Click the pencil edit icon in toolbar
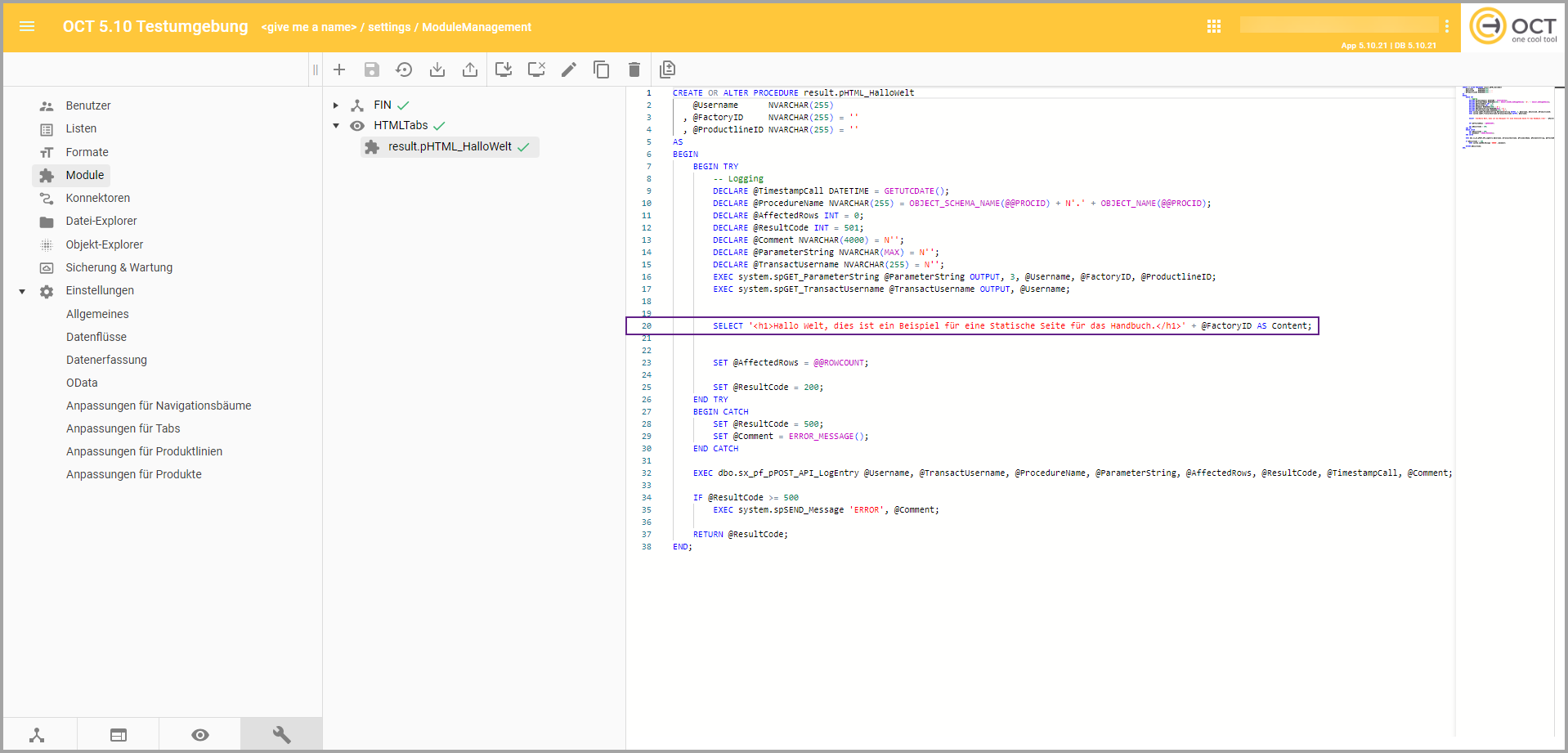 coord(569,69)
